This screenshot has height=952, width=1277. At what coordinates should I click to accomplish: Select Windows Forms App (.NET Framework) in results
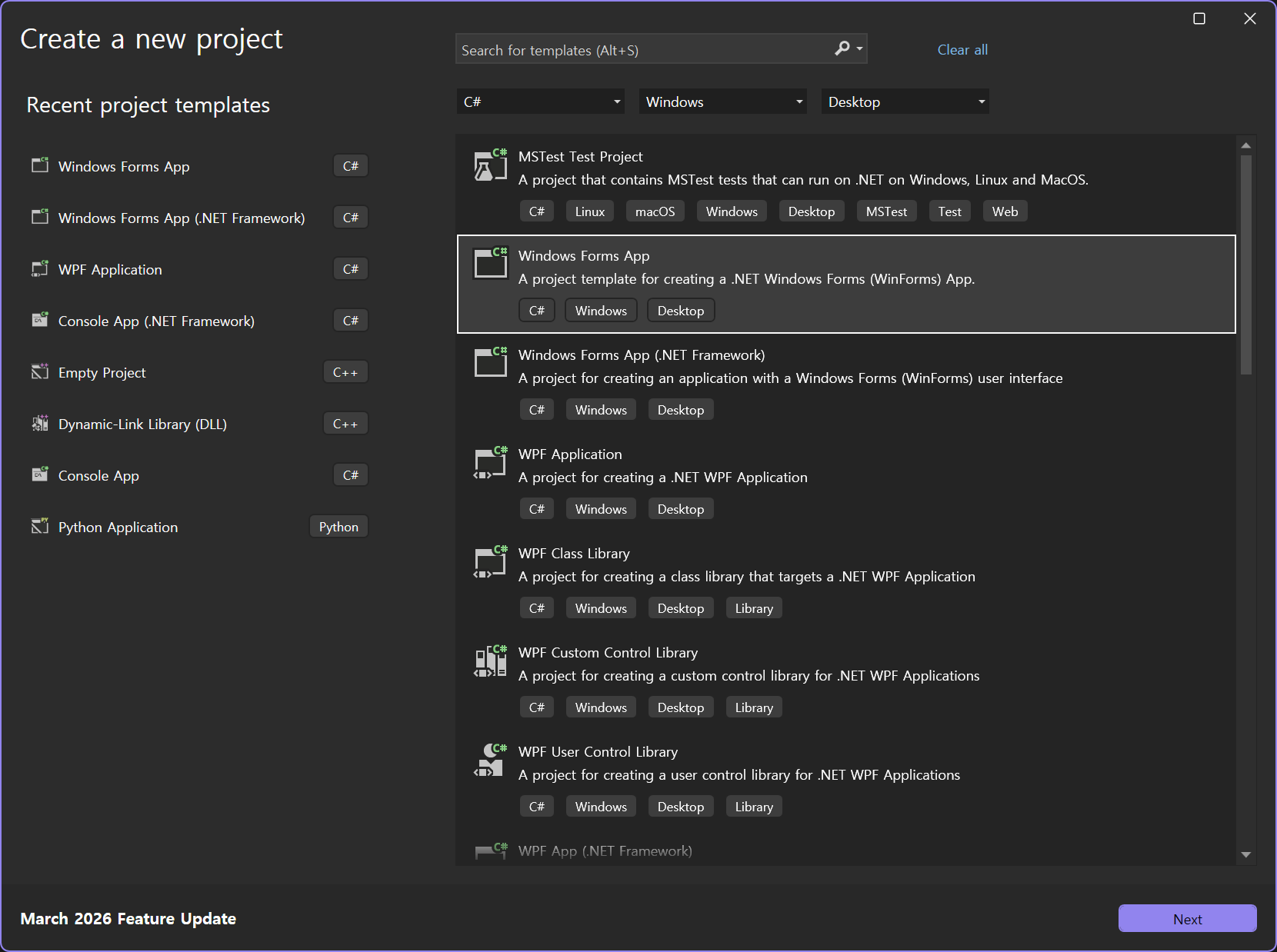(846, 383)
